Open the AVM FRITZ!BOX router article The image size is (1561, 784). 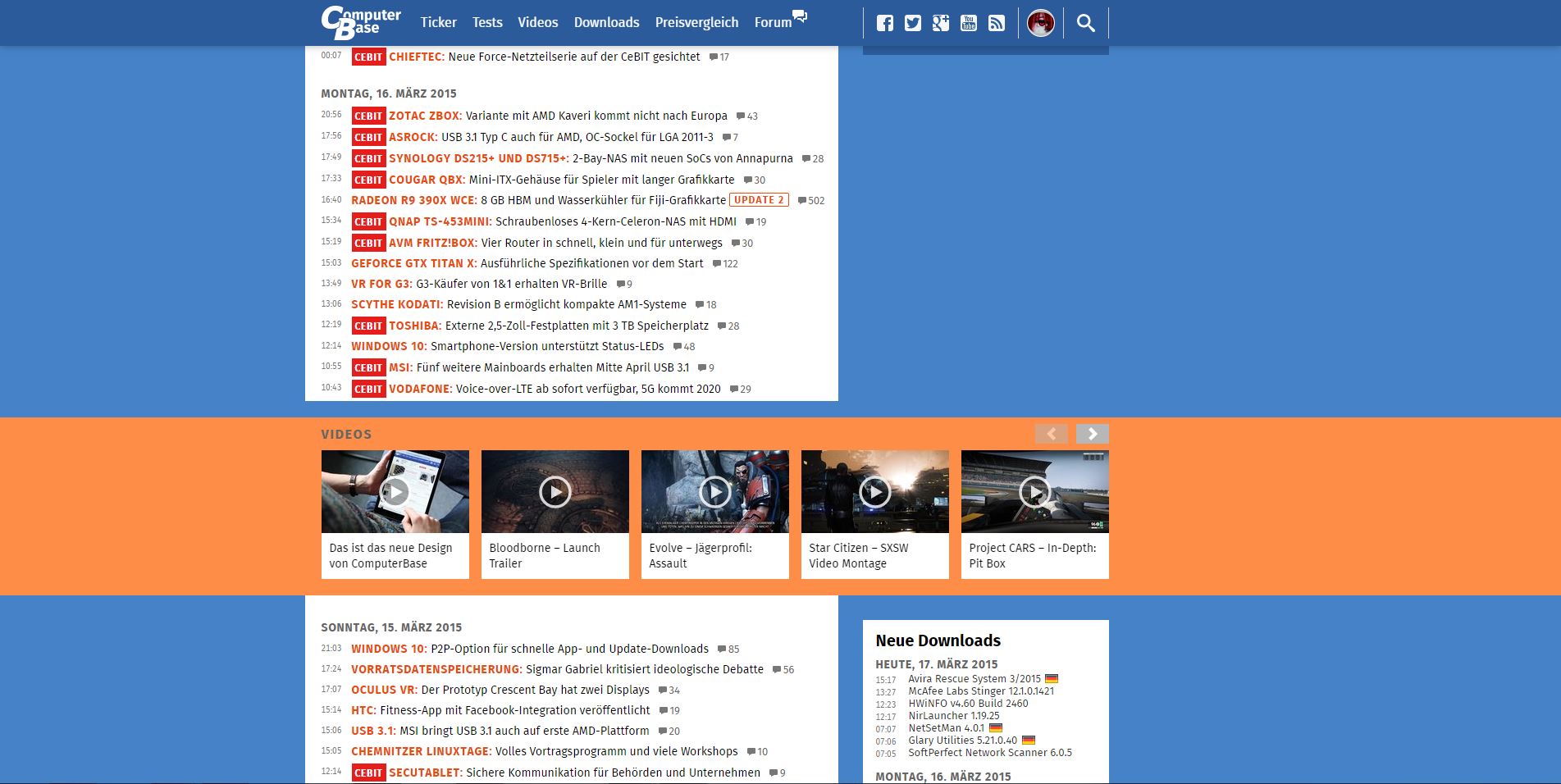pyautogui.click(x=555, y=243)
